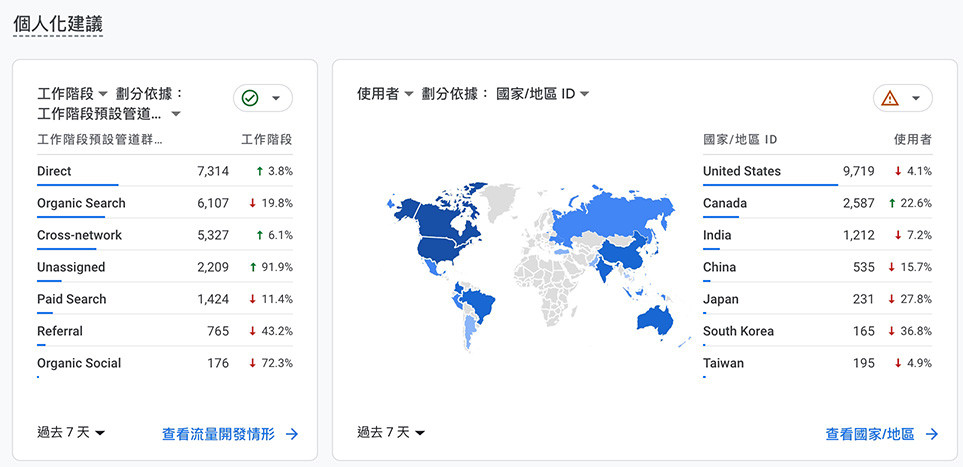
Task: Click the orange warning triangle icon
Action: (x=890, y=98)
